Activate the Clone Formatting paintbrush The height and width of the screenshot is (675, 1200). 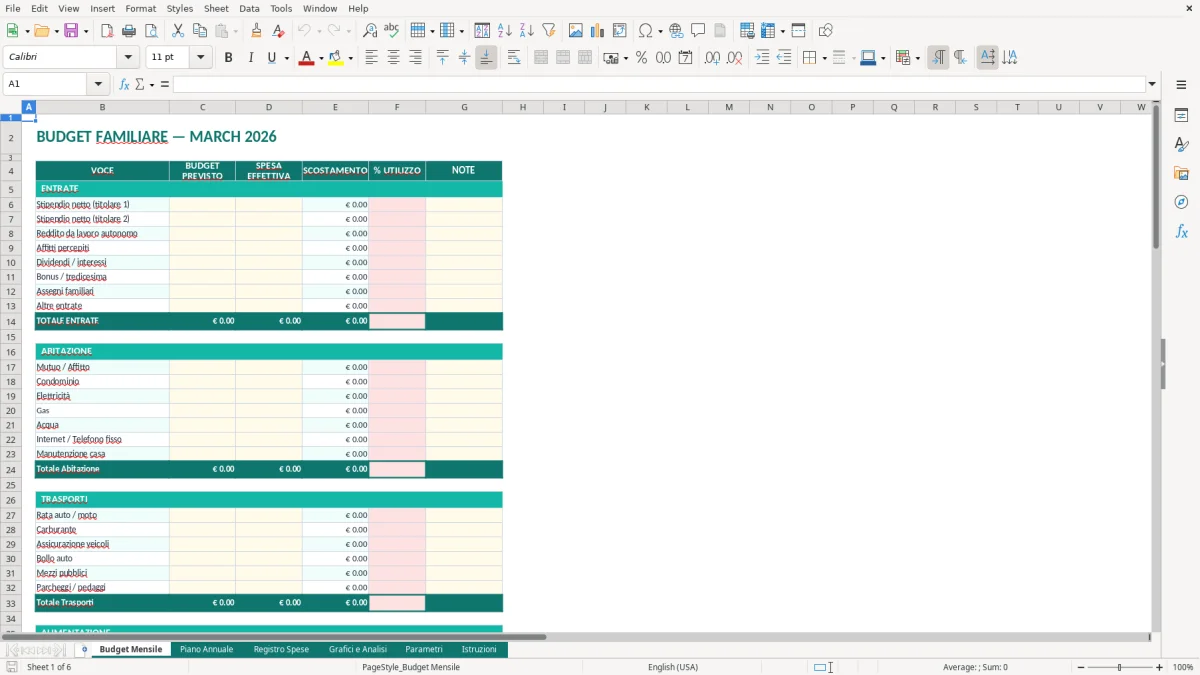pyautogui.click(x=257, y=31)
